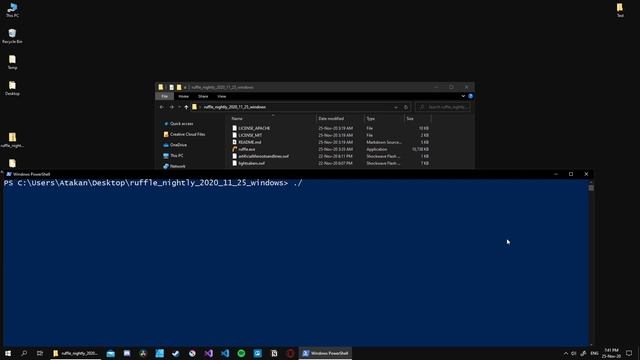Select Network in the navigation pane

point(174,166)
